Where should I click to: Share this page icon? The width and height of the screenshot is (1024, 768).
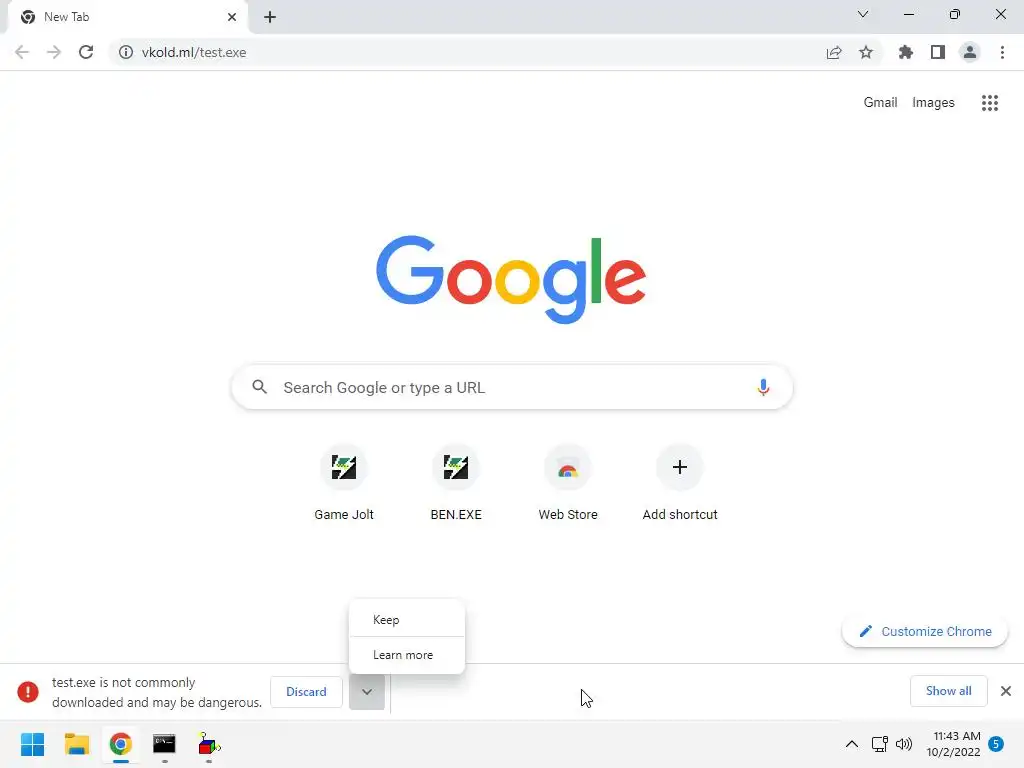834,52
